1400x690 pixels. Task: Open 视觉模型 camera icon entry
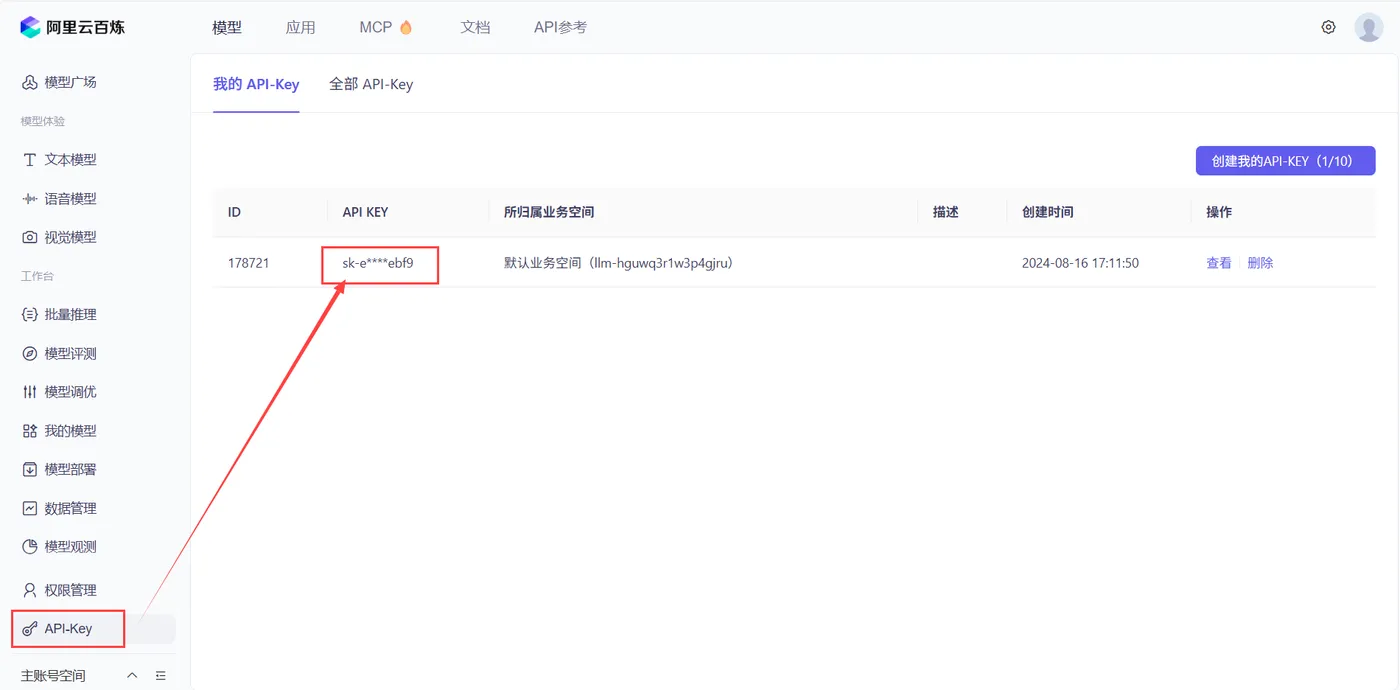coord(30,238)
